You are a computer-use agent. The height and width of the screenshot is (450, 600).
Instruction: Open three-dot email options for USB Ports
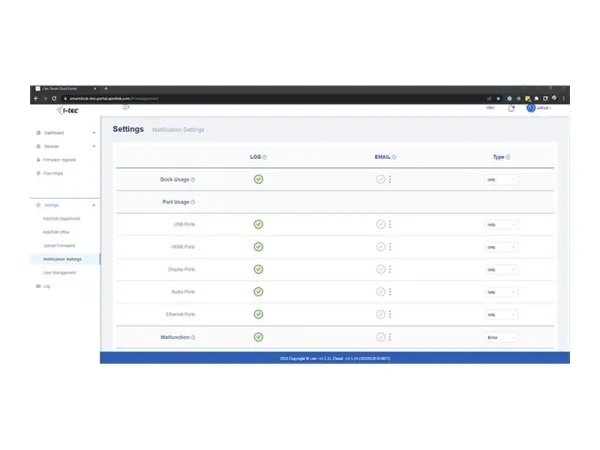coord(390,224)
